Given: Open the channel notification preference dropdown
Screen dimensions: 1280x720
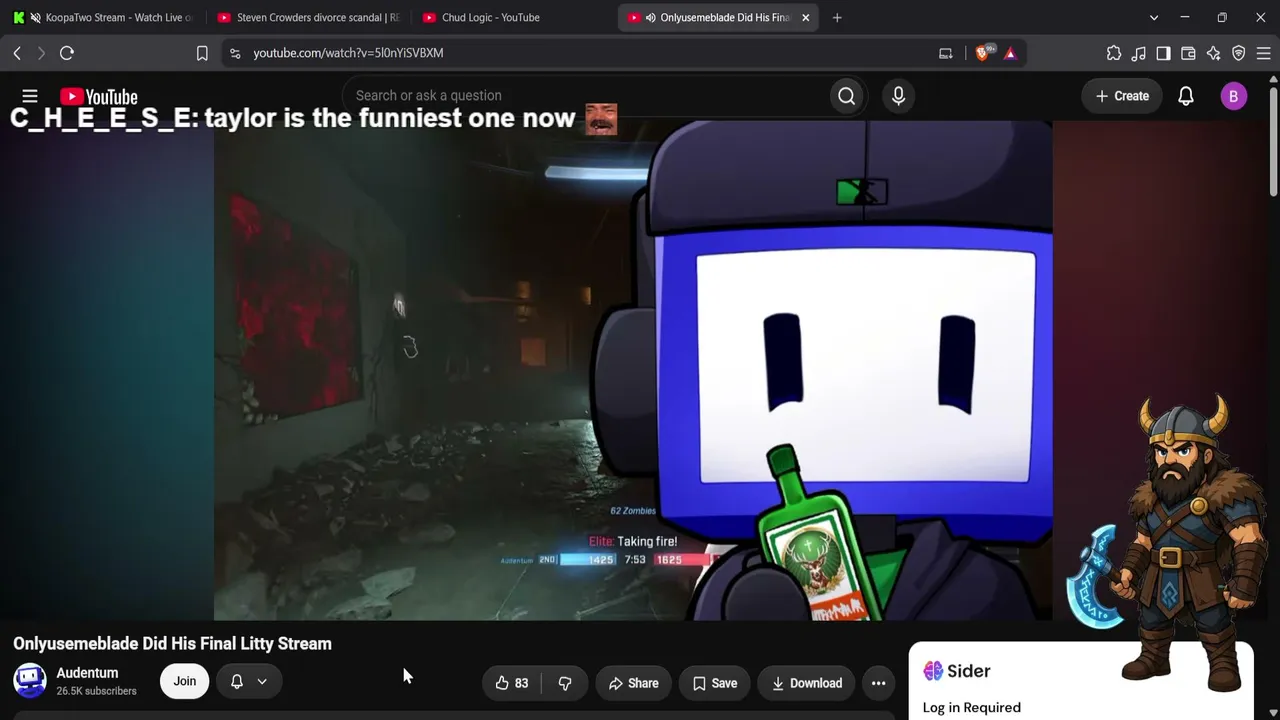Looking at the screenshot, I should pos(249,681).
